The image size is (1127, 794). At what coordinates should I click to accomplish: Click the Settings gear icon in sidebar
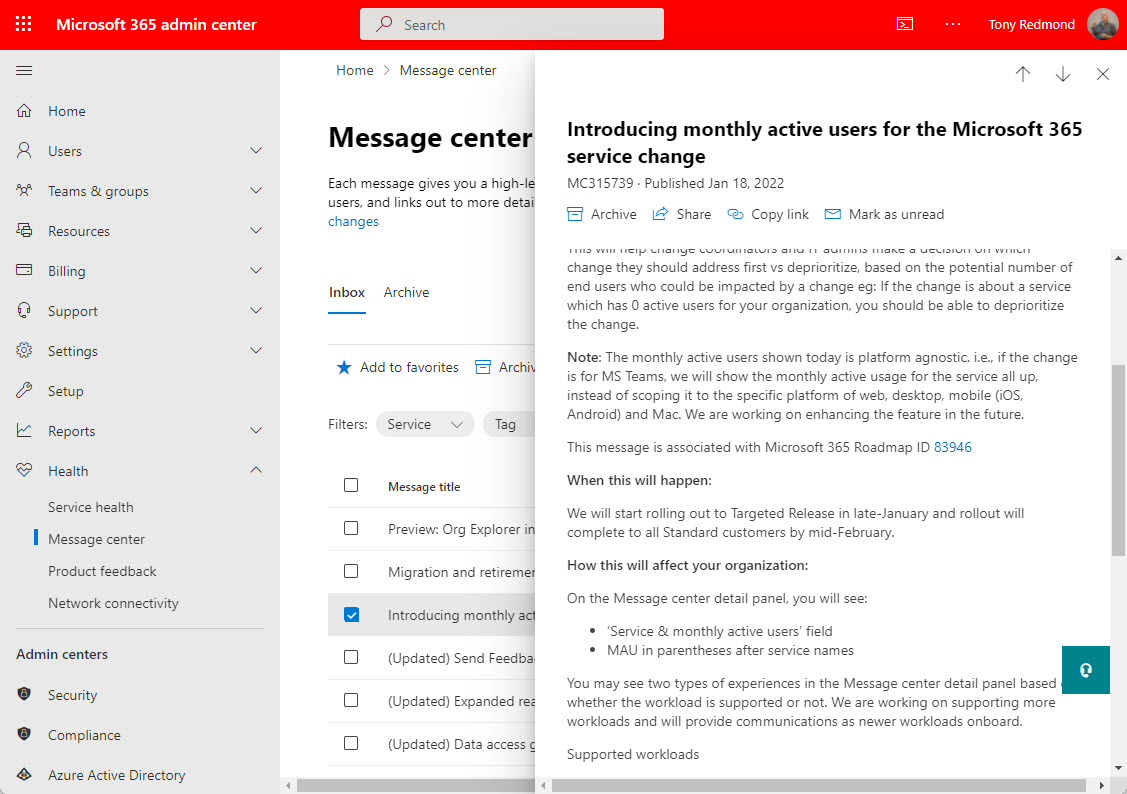(24, 351)
